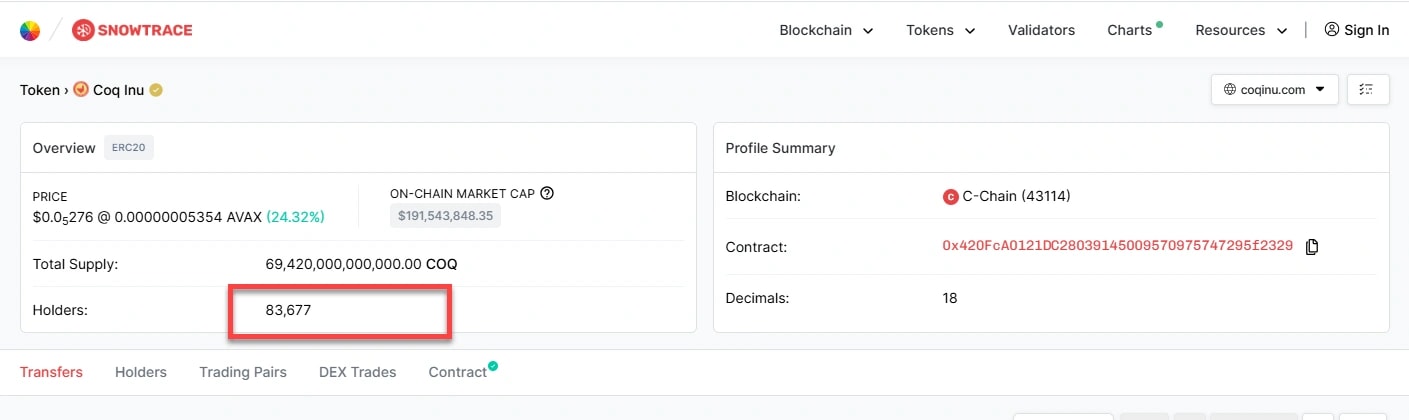
Task: Switch to the Holders tab
Action: 141,372
